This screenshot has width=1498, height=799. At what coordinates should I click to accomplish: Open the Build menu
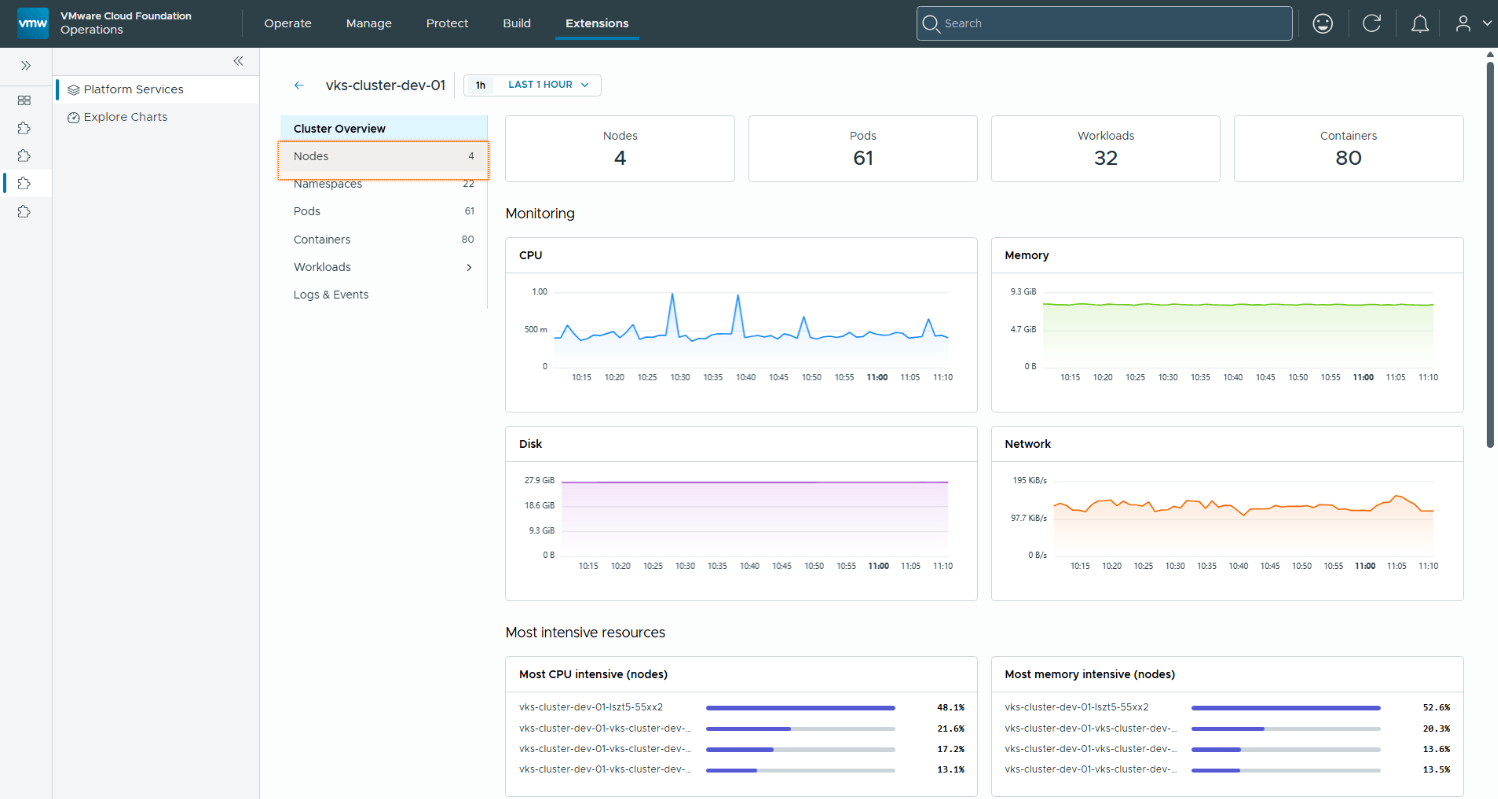pos(517,23)
